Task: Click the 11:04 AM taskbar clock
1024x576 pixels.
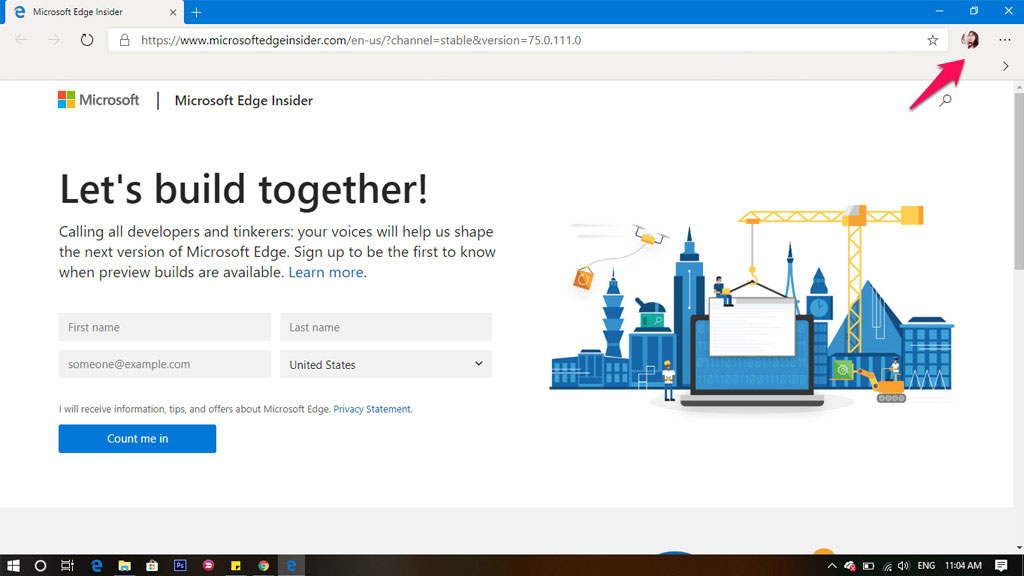Action: [963, 566]
